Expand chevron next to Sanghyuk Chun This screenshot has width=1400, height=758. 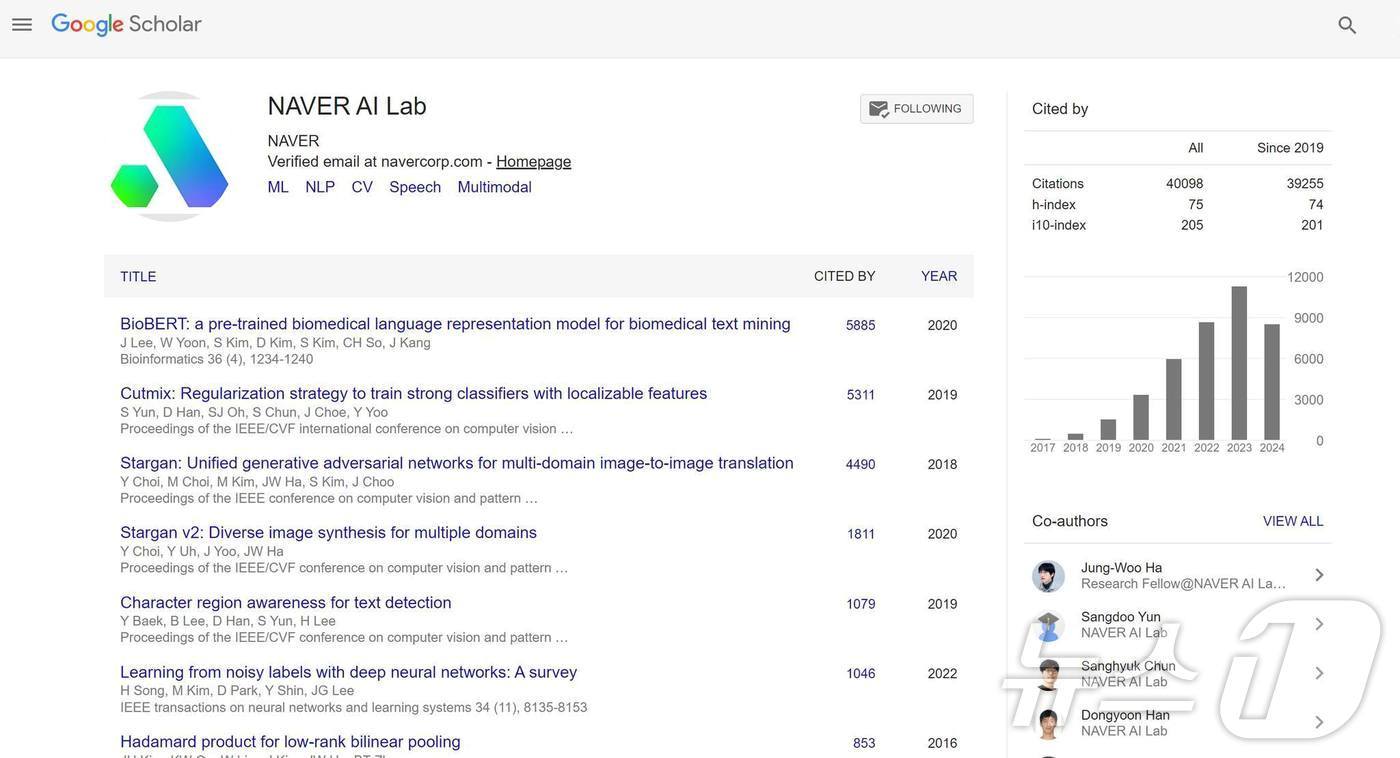point(1319,673)
